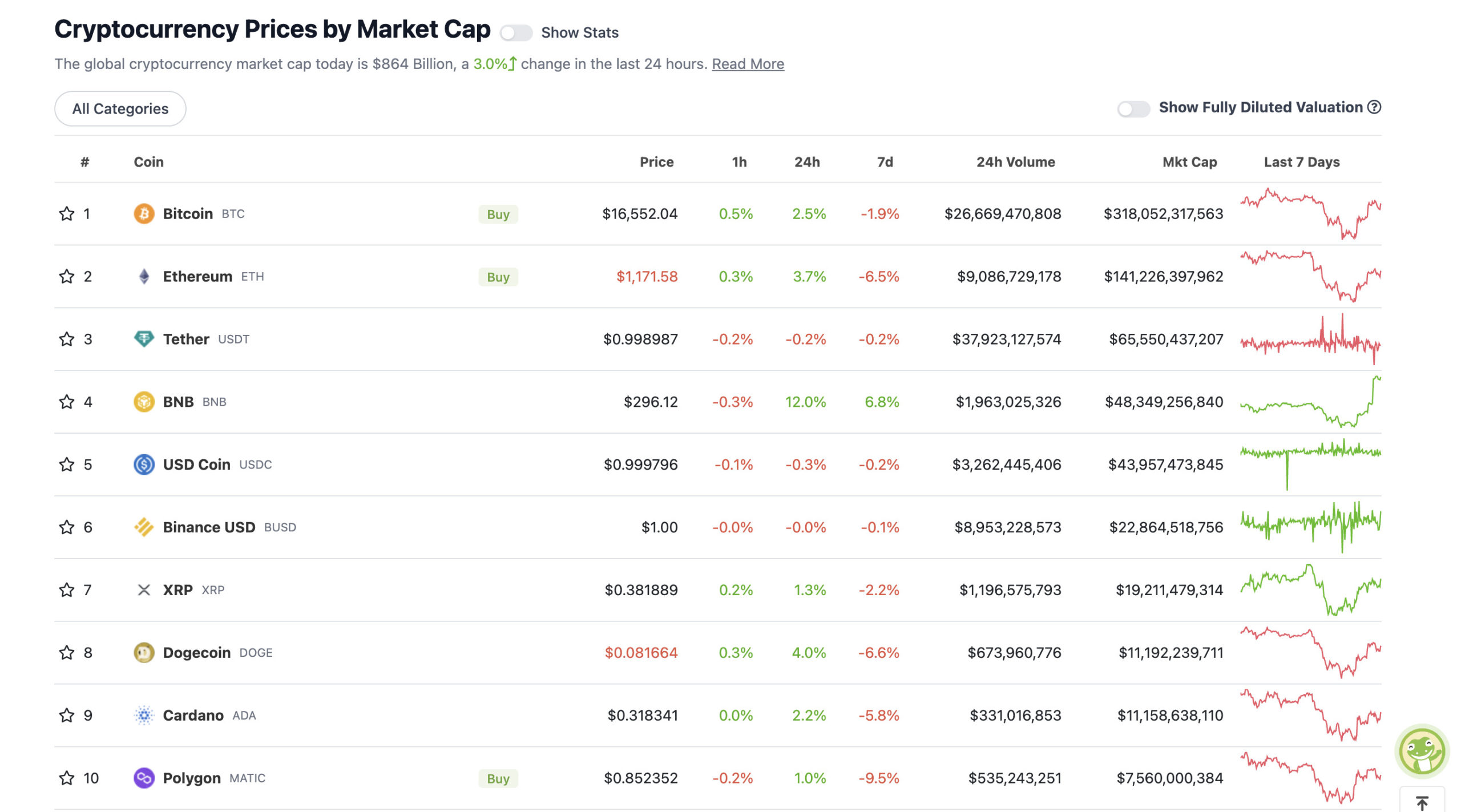Open the USD Coin page
Viewport: 1461px width, 812px height.
pos(197,464)
